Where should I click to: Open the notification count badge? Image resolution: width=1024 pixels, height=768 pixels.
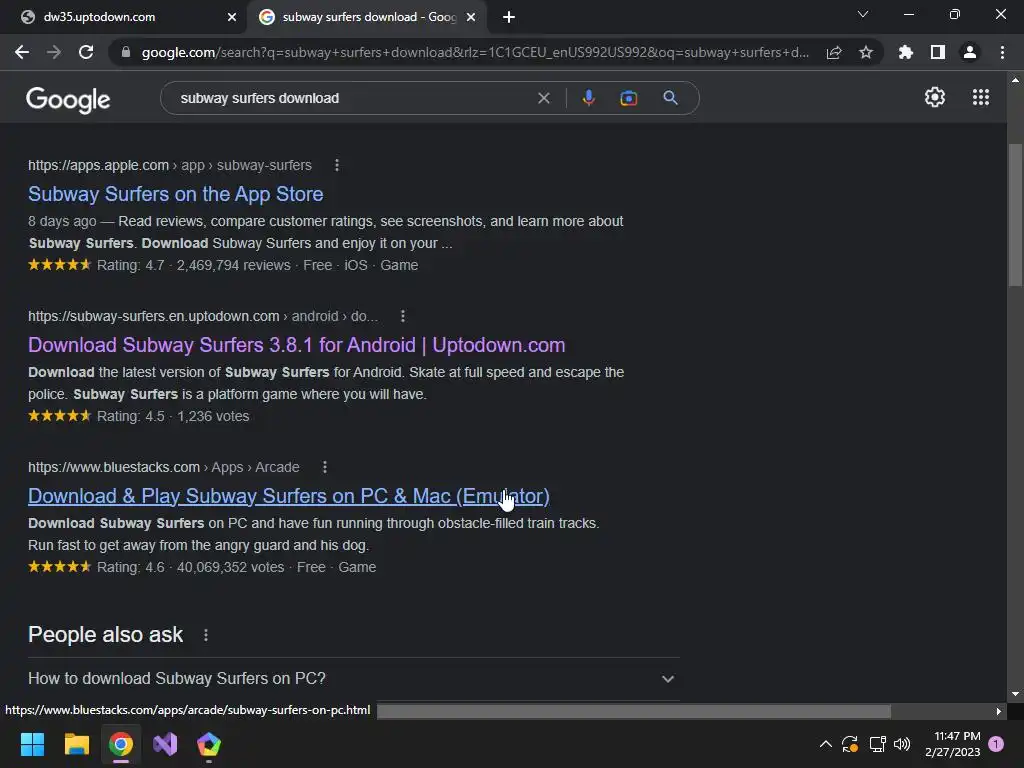click(996, 744)
